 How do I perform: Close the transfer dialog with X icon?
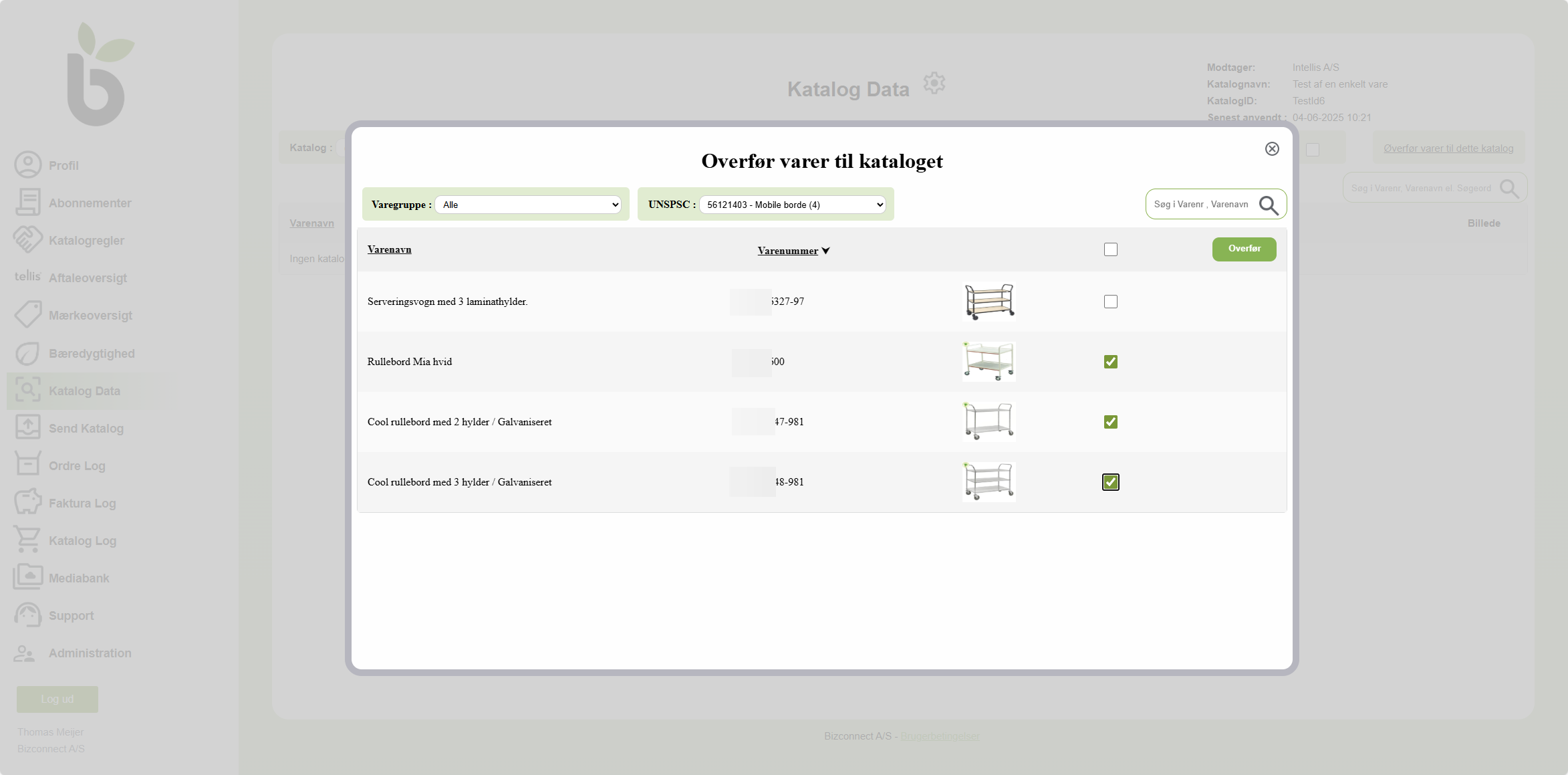pyautogui.click(x=1272, y=149)
